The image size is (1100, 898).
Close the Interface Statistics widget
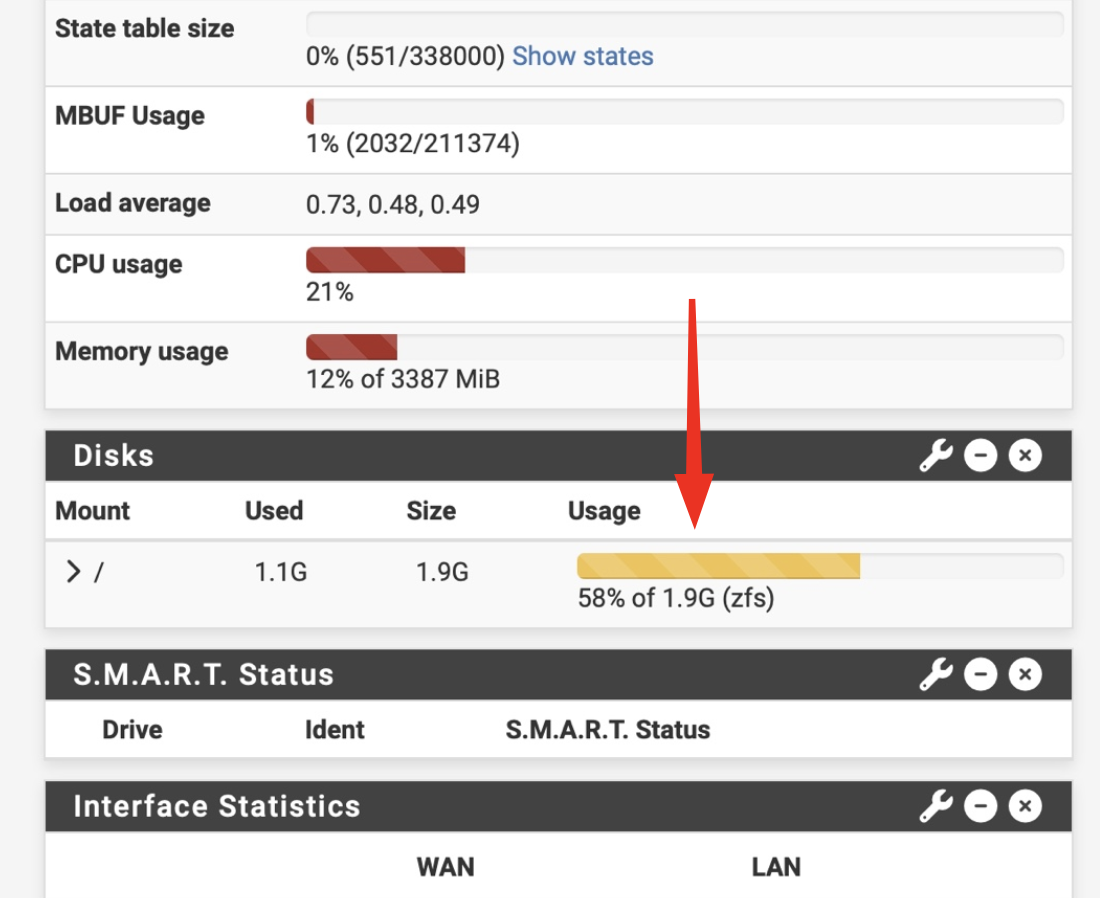[1024, 807]
